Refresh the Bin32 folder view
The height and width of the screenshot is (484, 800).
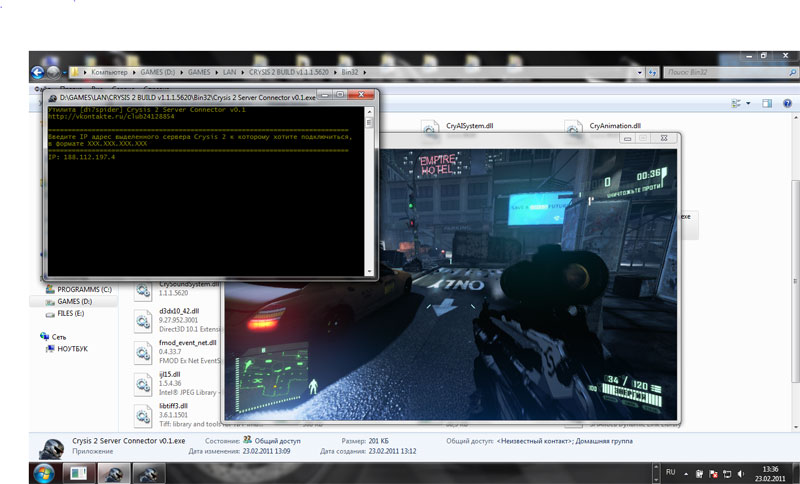coord(652,73)
